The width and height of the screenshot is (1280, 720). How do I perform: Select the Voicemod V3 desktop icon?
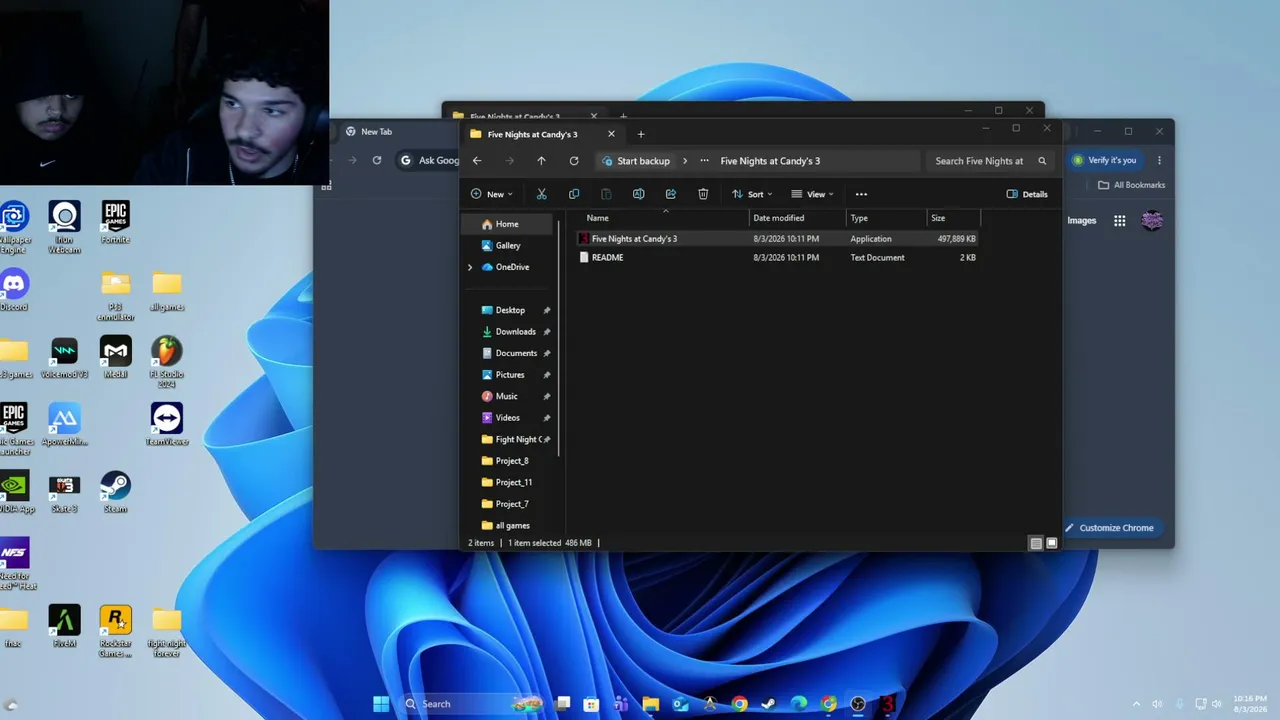click(x=65, y=357)
